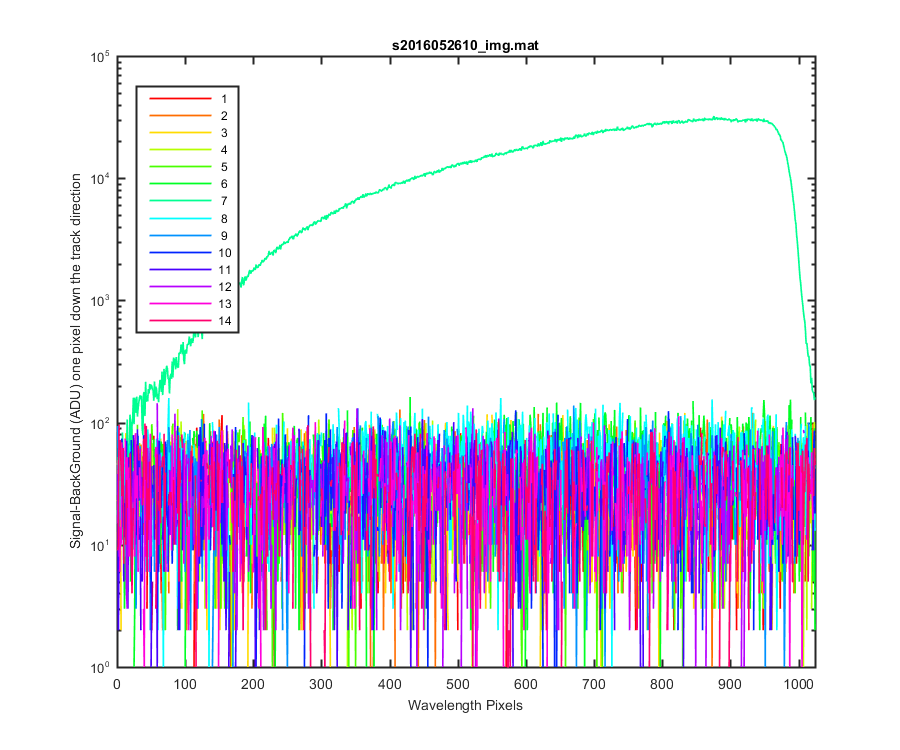900x750 pixels.
Task: Click the line swatch for legend entry 11
Action: click(180, 270)
